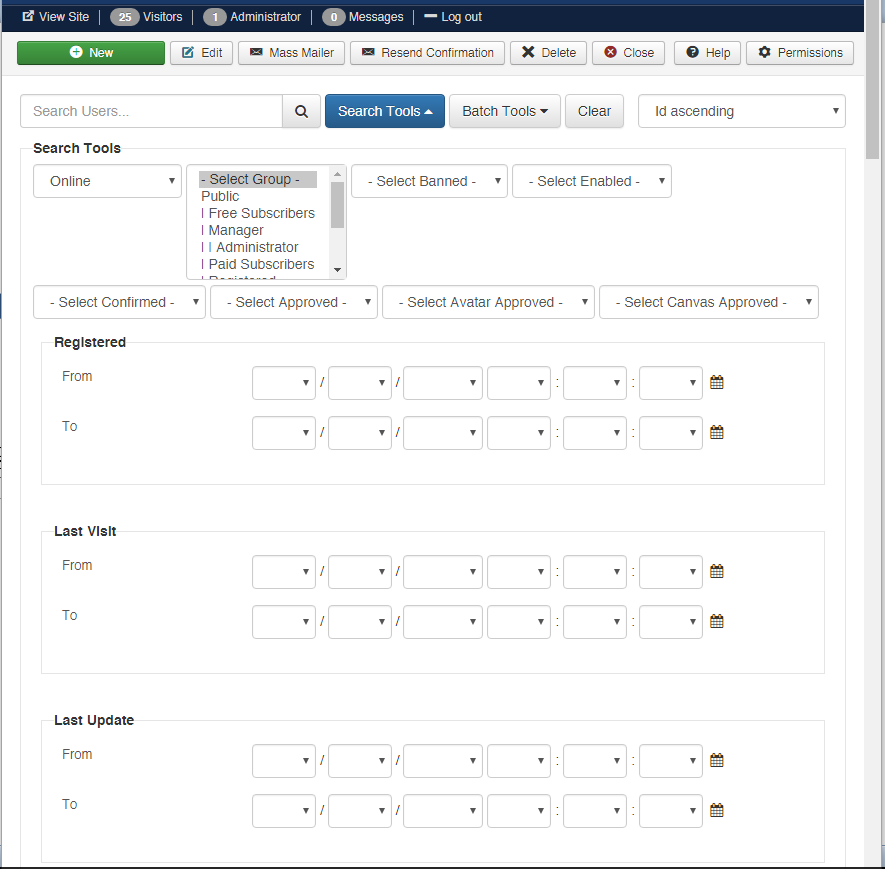Viewport: 885px width, 869px height.
Task: Open the Messages link
Action: point(363,17)
